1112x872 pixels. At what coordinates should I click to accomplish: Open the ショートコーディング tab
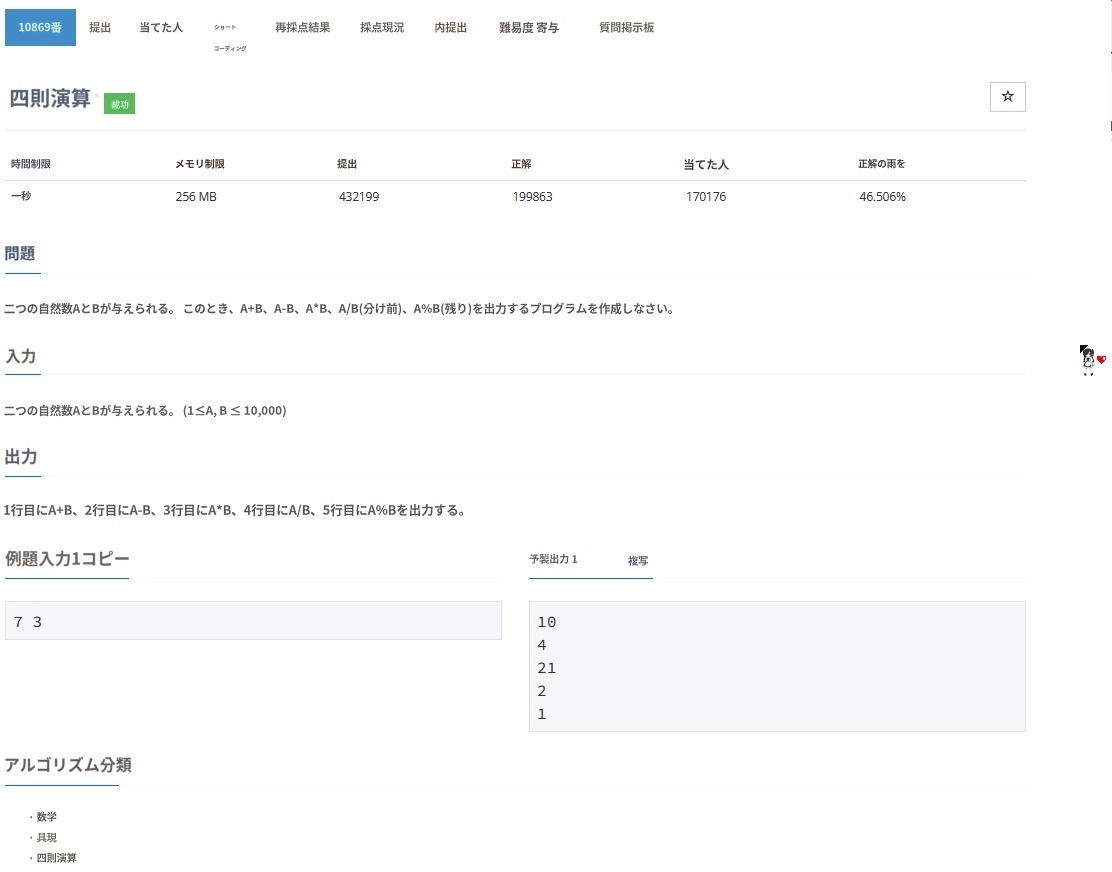(229, 37)
